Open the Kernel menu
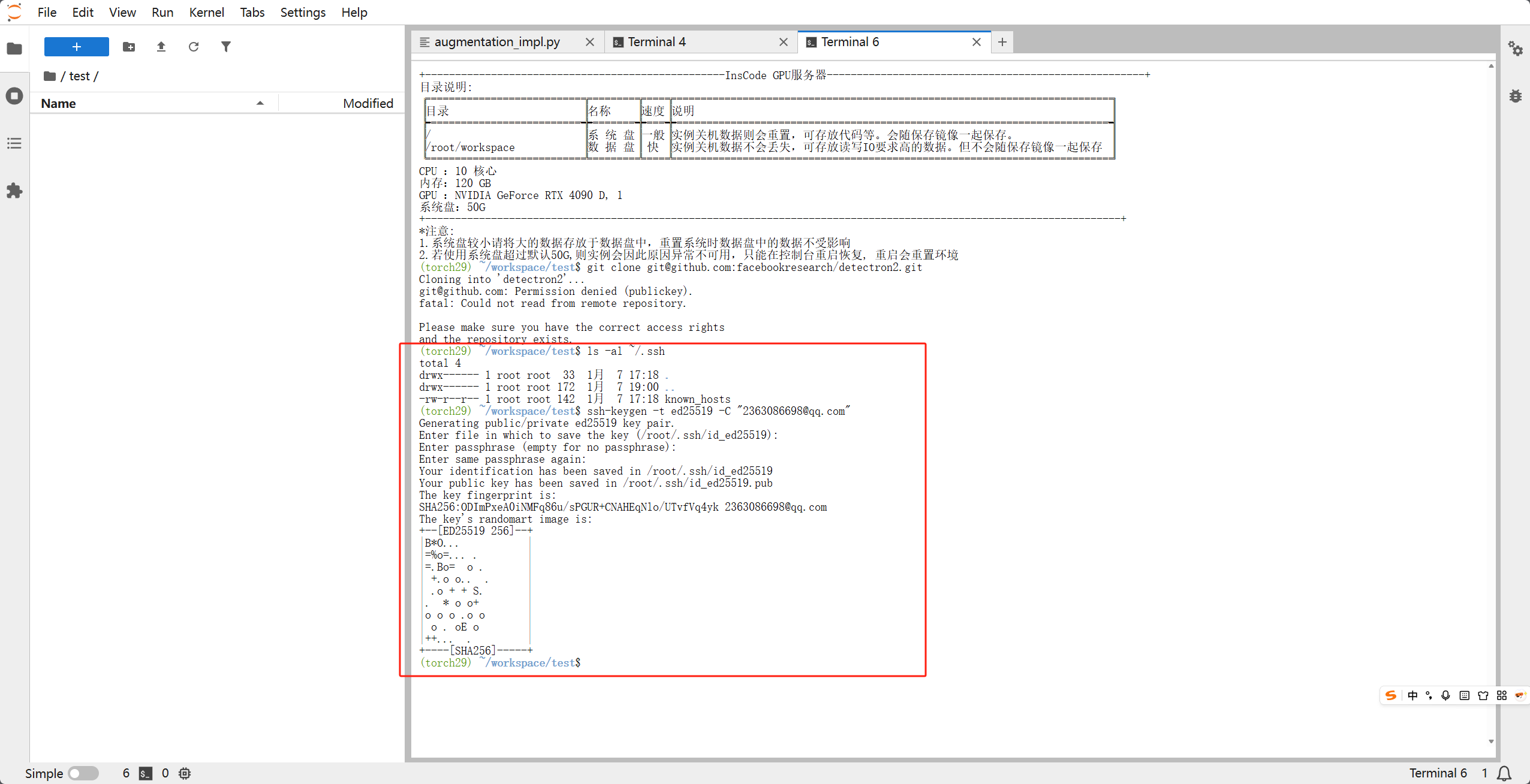This screenshot has width=1530, height=784. click(x=206, y=12)
